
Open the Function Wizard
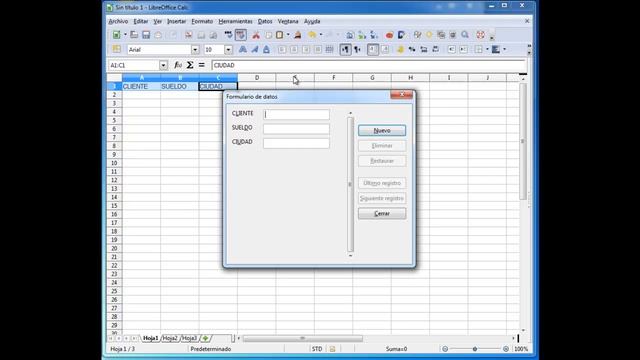point(178,65)
